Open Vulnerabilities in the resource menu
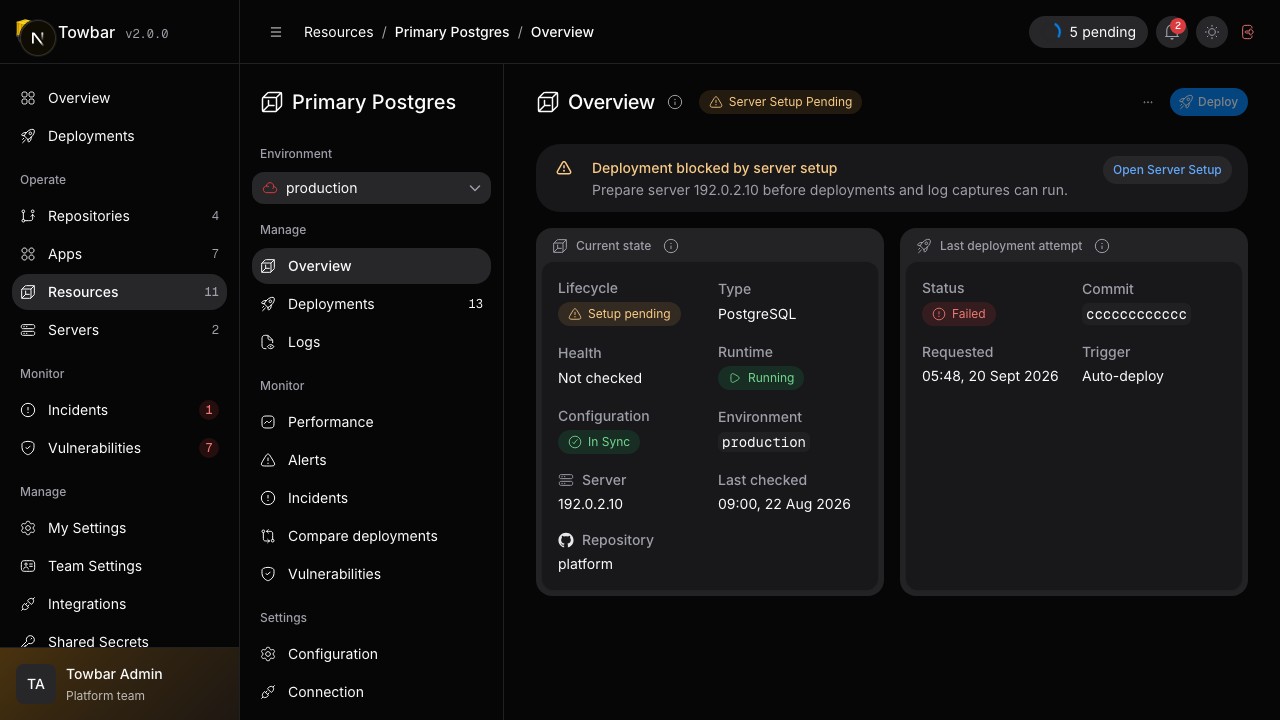The image size is (1280, 720). [x=371, y=574]
